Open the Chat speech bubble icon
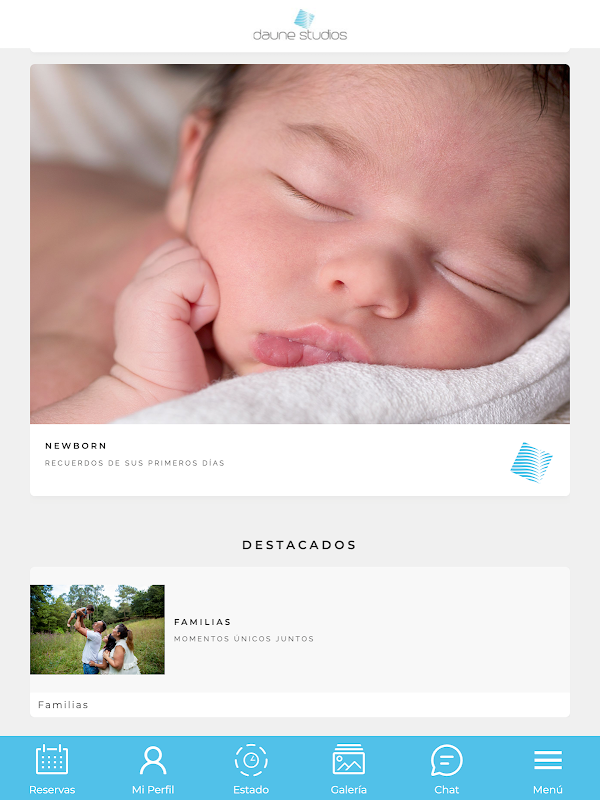The width and height of the screenshot is (600, 800). (446, 760)
